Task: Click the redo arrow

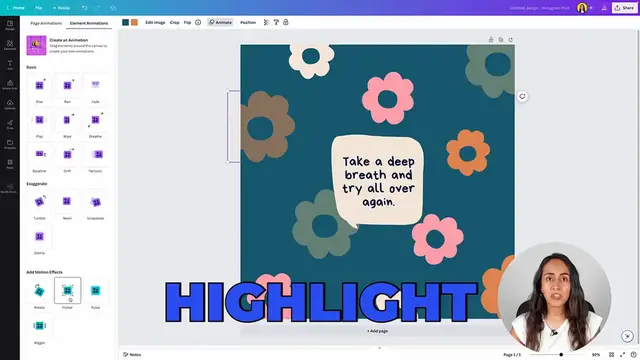Action: point(98,8)
